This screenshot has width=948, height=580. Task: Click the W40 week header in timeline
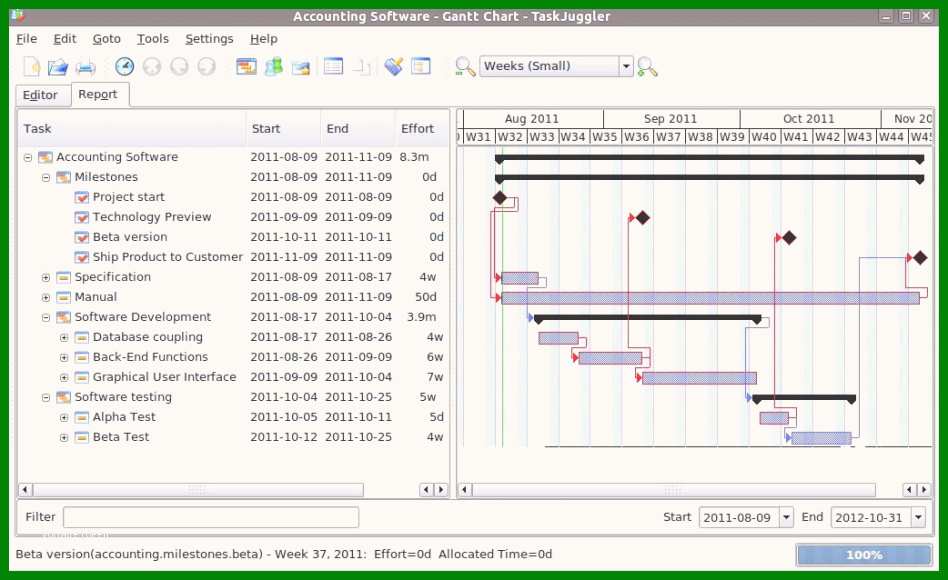tap(764, 137)
